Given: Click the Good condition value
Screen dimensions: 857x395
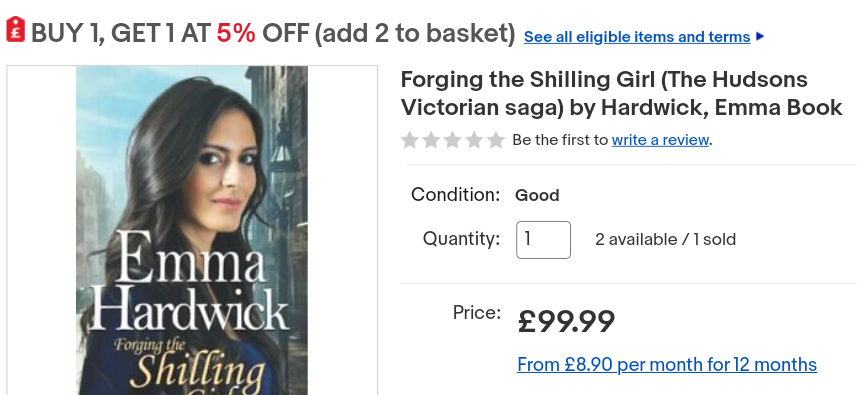Looking at the screenshot, I should point(537,196).
